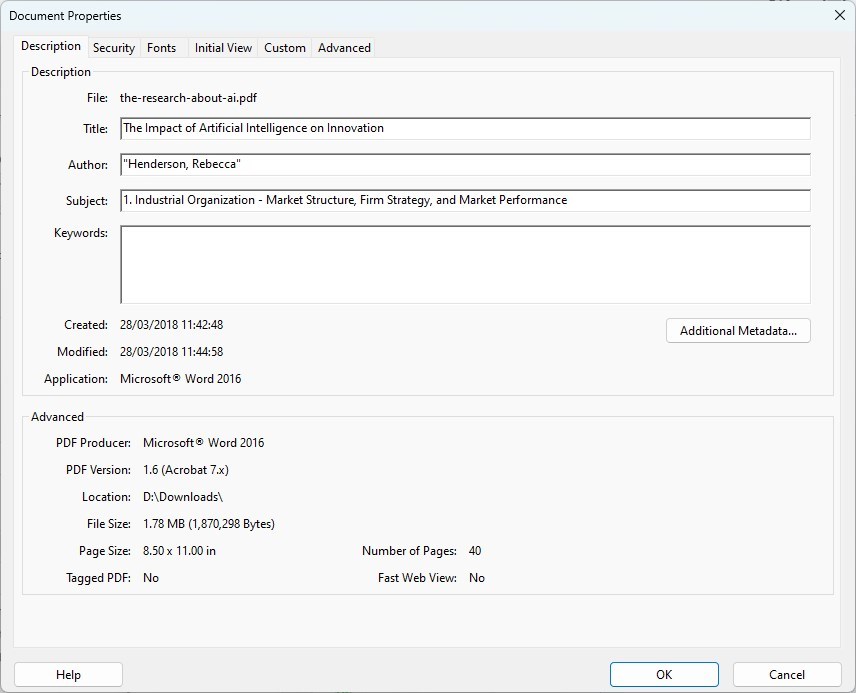Select the Custom tab
856x693 pixels.
(285, 48)
